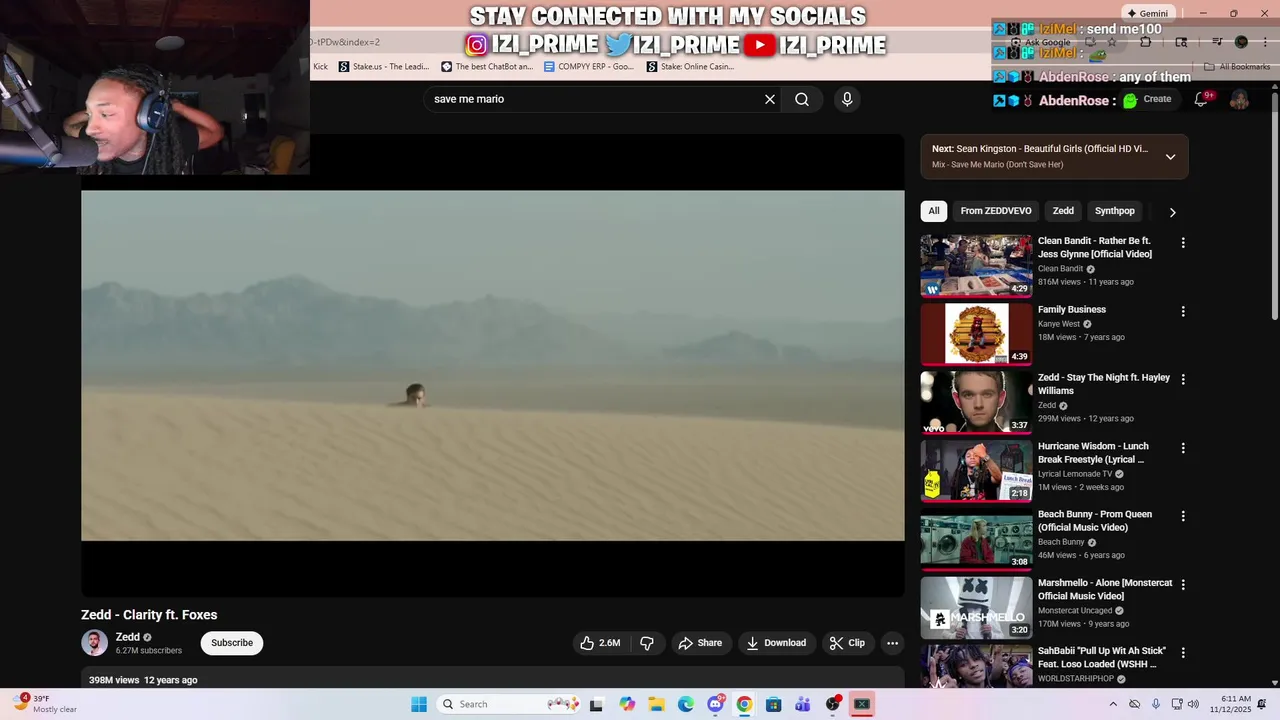1280x720 pixels.
Task: Open Marshmello Alone video thumbnail
Action: coord(976,607)
